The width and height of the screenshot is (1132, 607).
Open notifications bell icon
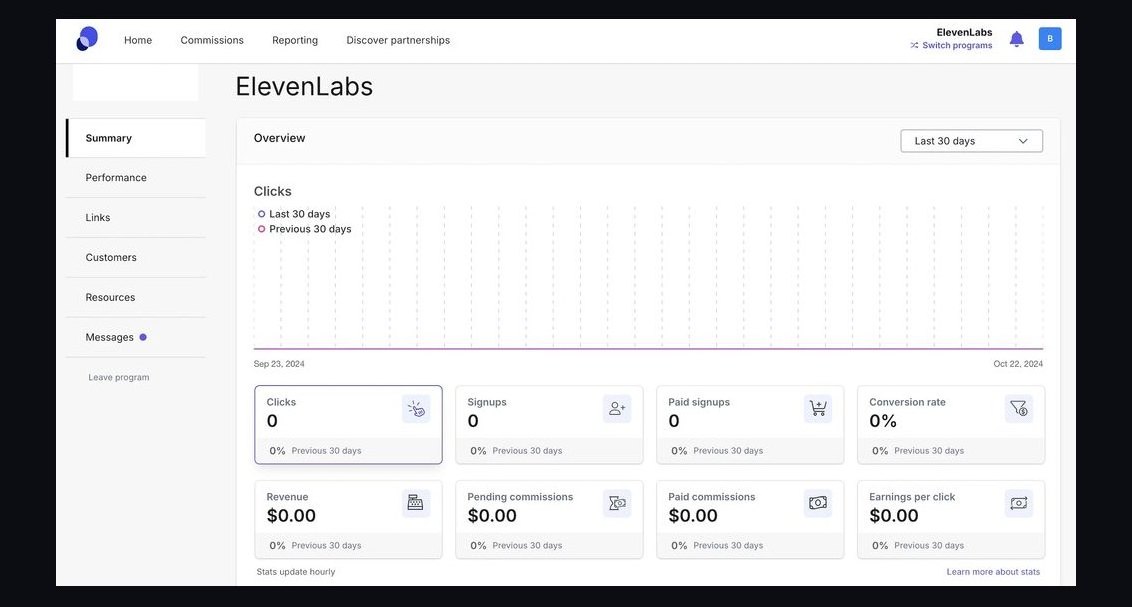pos(1016,39)
